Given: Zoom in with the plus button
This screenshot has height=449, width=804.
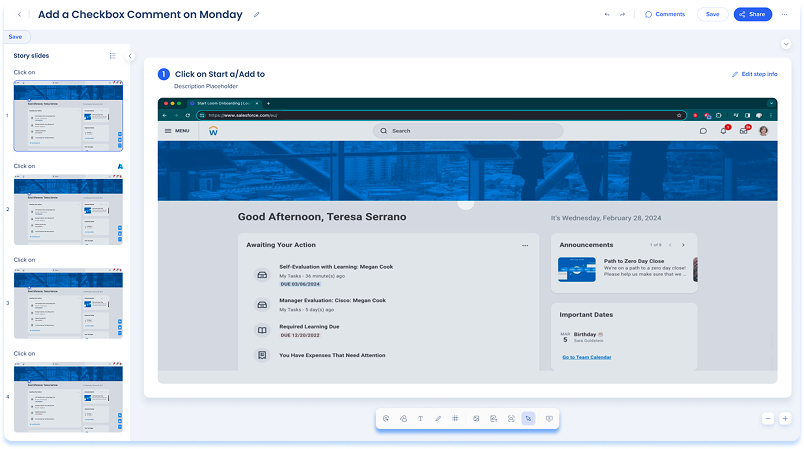Looking at the screenshot, I should (785, 418).
